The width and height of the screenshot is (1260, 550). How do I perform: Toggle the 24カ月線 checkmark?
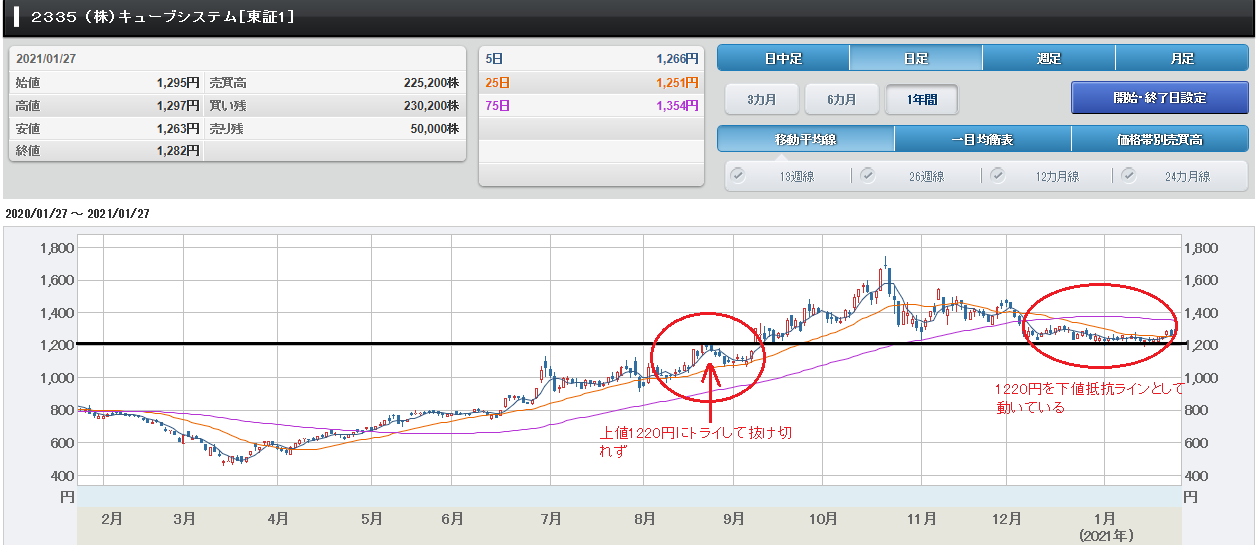(x=1128, y=175)
